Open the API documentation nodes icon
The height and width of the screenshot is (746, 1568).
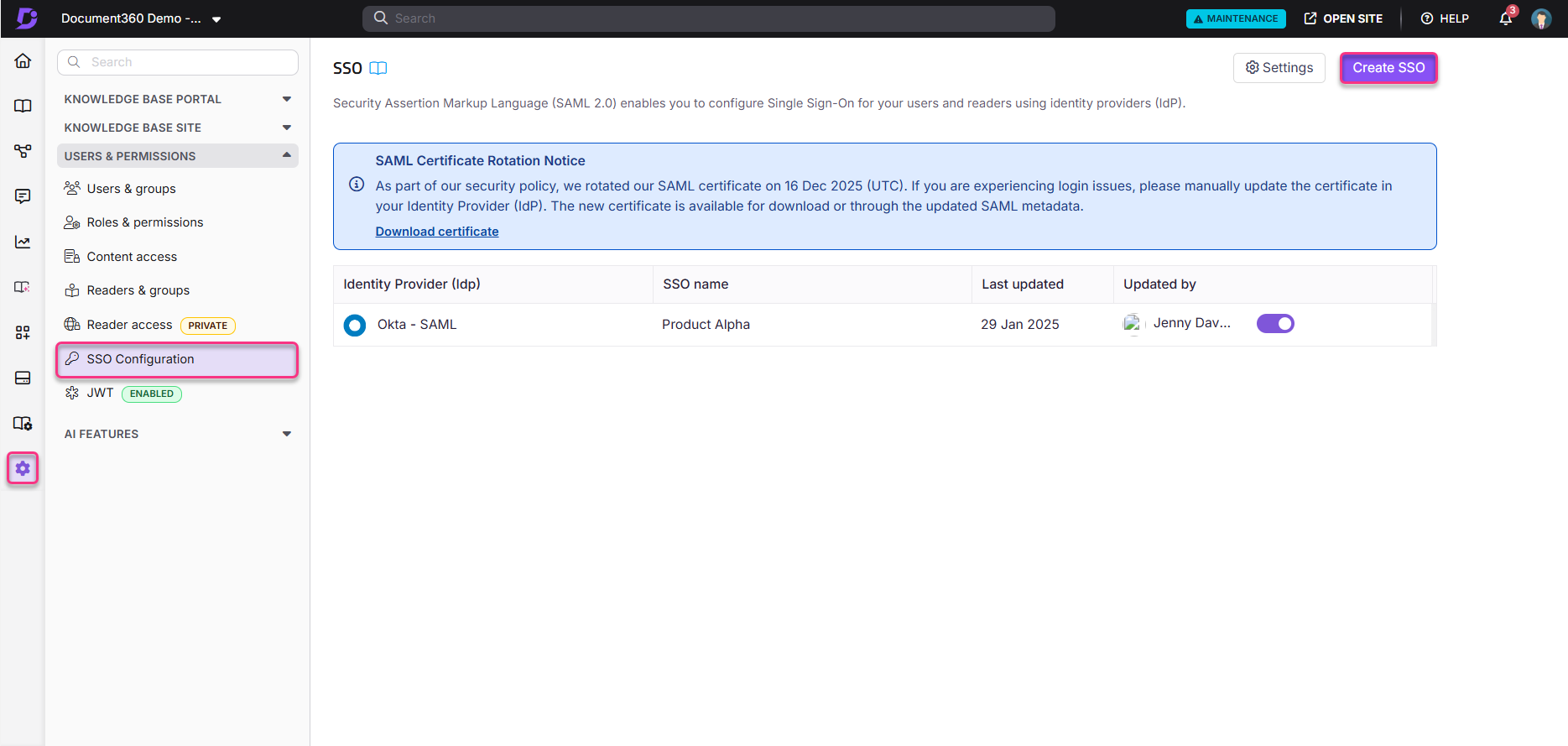pyautogui.click(x=23, y=151)
